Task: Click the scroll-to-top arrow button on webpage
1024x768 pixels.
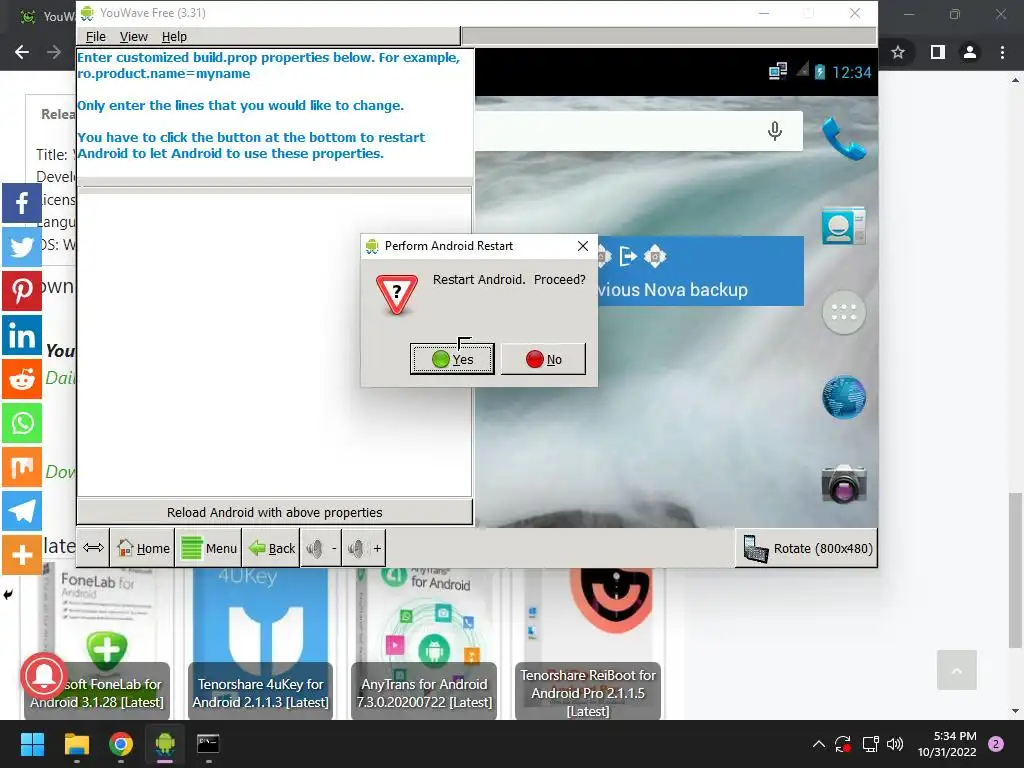Action: (957, 670)
